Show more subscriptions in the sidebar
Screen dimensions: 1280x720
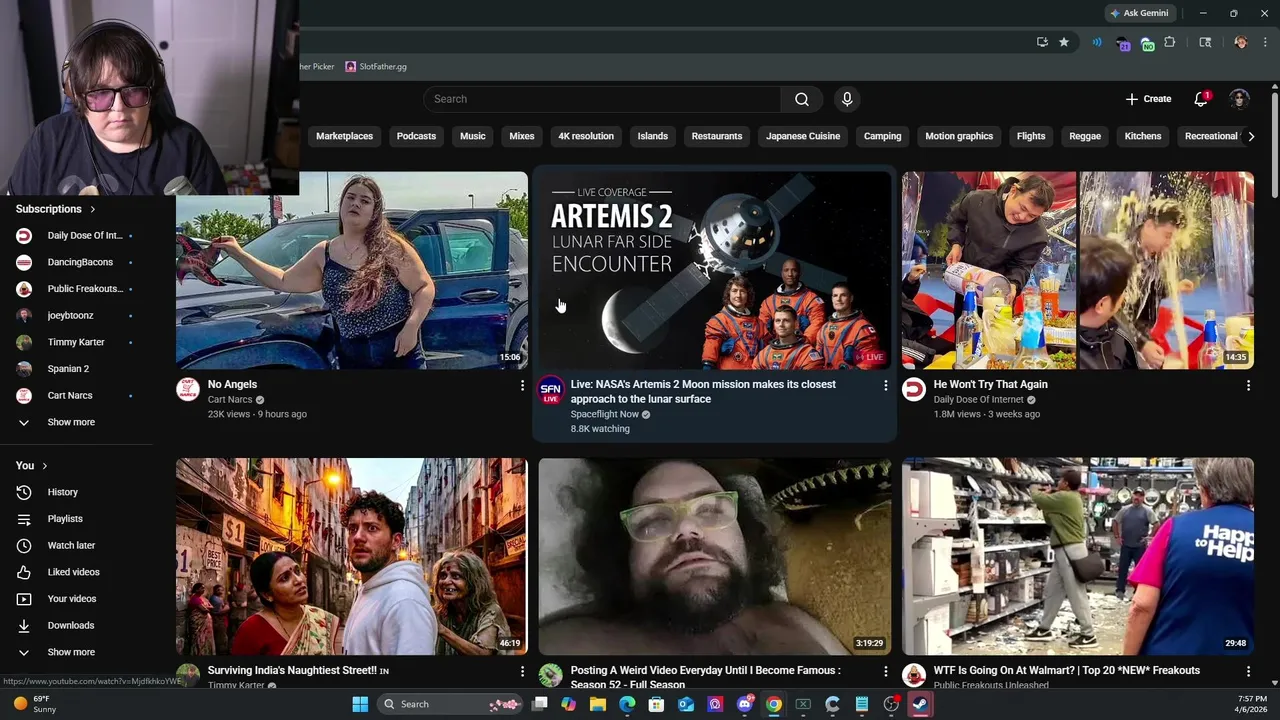pyautogui.click(x=71, y=422)
